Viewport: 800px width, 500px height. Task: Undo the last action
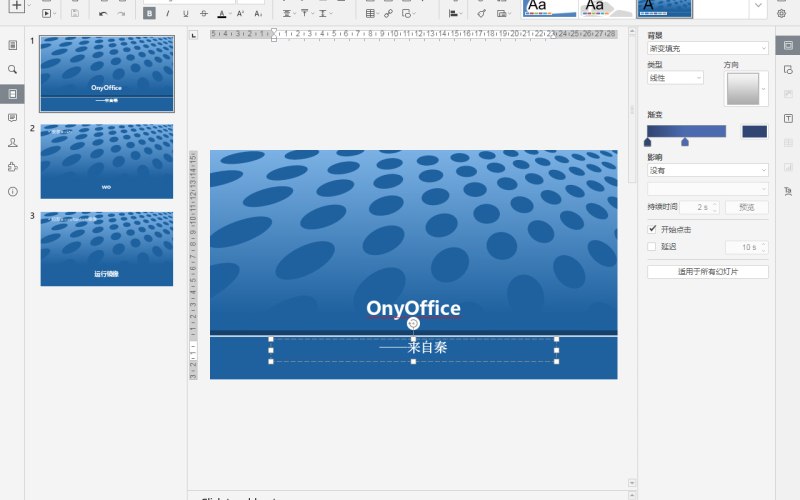coord(103,13)
